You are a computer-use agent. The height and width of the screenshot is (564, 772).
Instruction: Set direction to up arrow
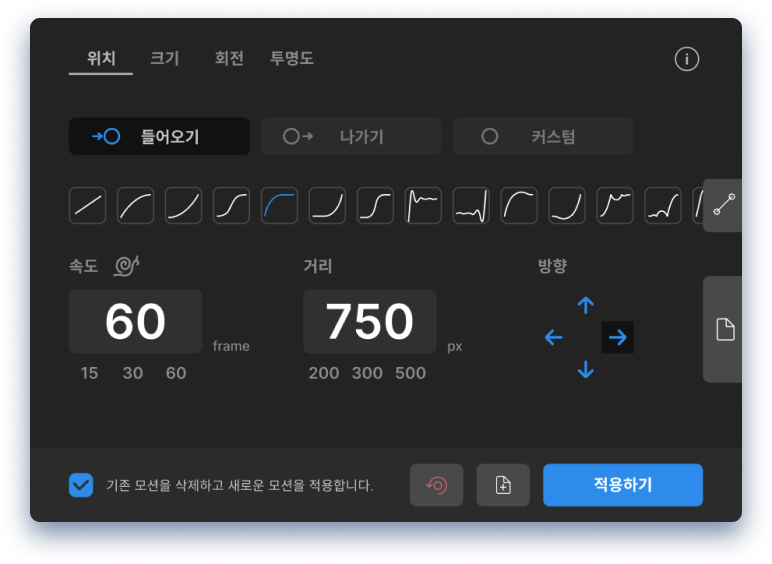point(585,305)
